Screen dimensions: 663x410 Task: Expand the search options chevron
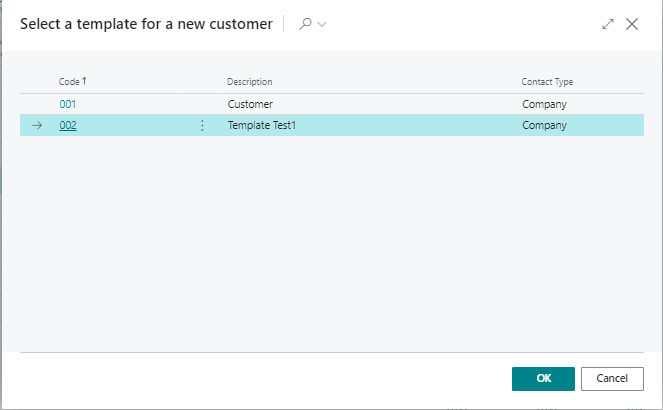tap(322, 25)
